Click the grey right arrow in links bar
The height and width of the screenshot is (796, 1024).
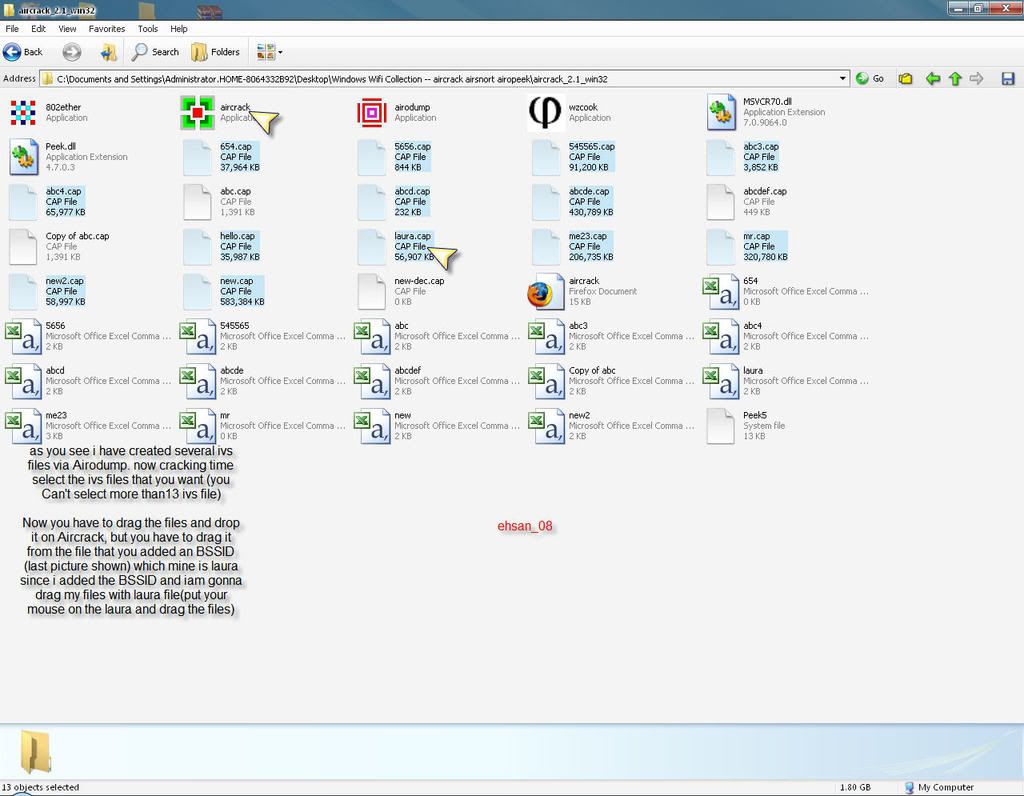976,79
